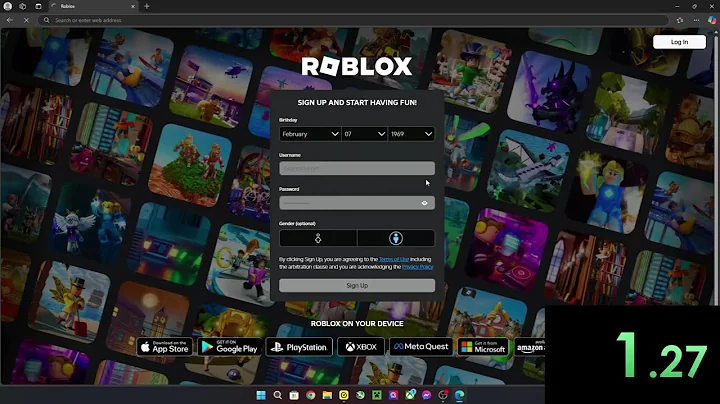
Task: Open the Copilot icon in toolbar
Action: 712,20
